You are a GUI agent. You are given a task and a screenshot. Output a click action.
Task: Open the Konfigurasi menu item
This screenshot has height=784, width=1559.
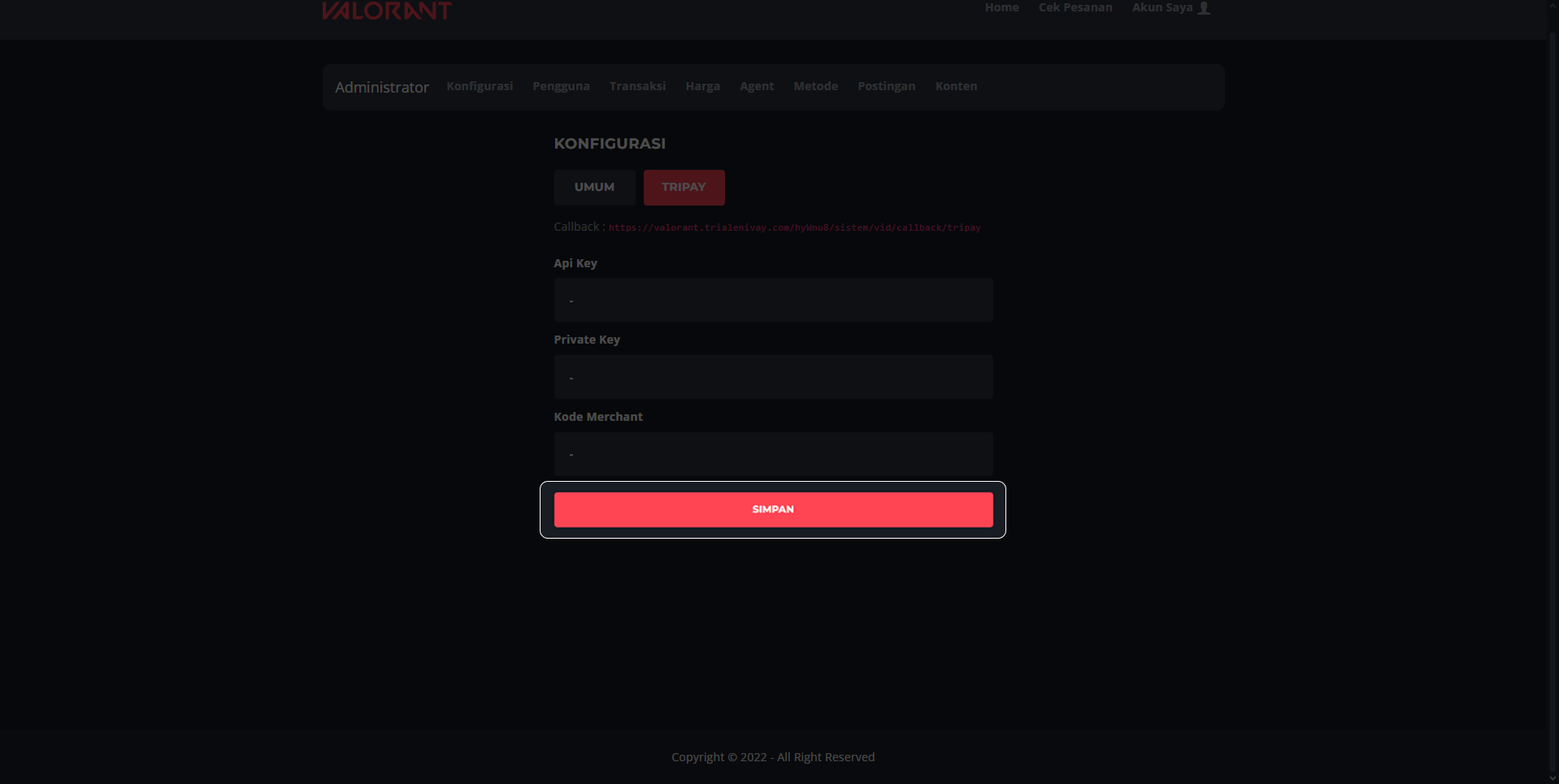pyautogui.click(x=480, y=86)
